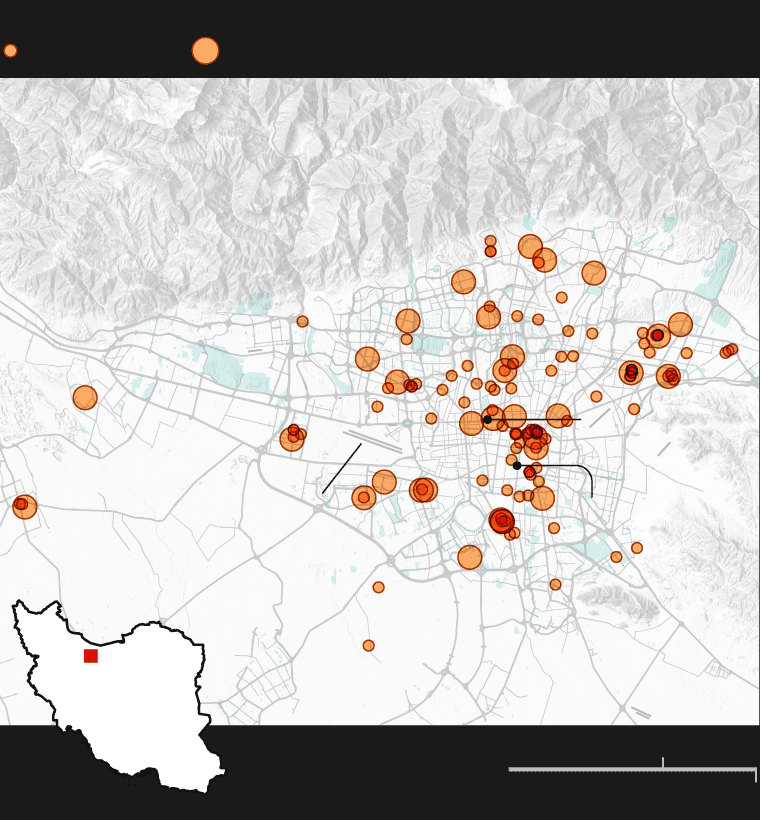This screenshot has width=760, height=820.
Task: Click the raised tick mark on the scale bar
Action: [x=663, y=763]
